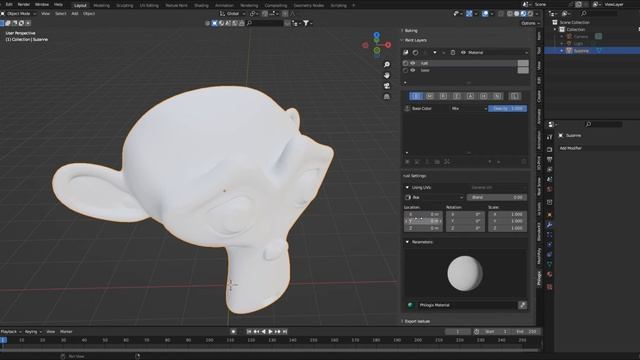The width and height of the screenshot is (640, 360).
Task: Click the last boxed channel button in row
Action: click(515, 96)
